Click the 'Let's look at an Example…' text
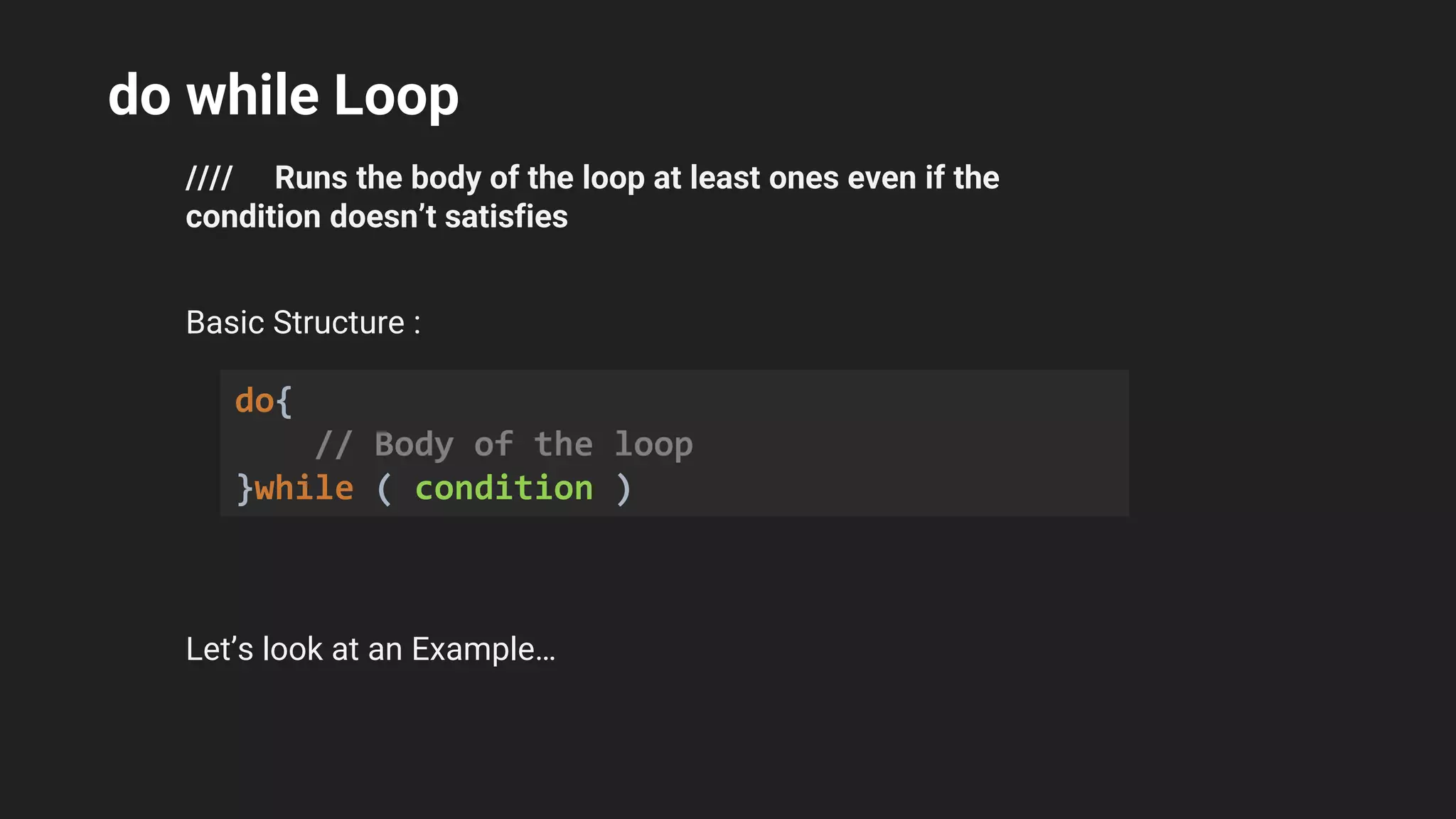Viewport: 1456px width, 819px height. [370, 649]
